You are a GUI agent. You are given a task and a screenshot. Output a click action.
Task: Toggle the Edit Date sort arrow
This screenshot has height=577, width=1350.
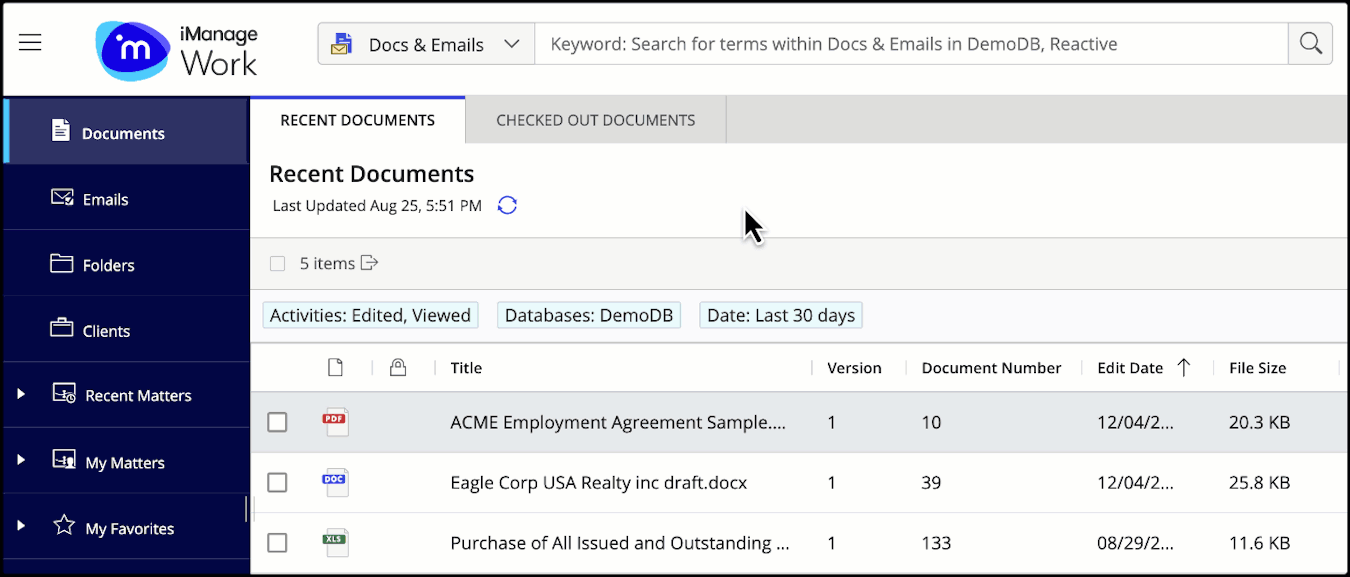pyautogui.click(x=1184, y=367)
